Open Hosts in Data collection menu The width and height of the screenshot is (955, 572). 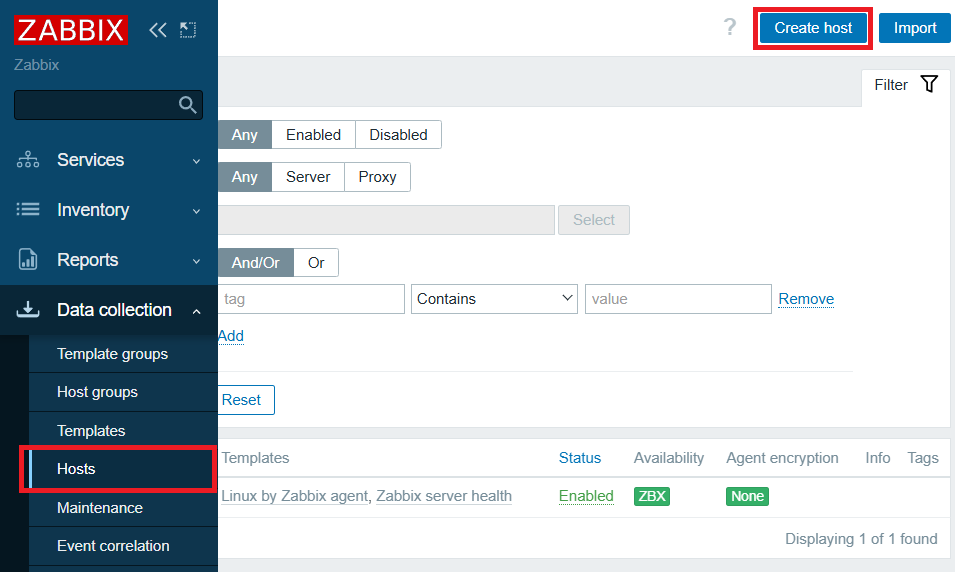click(76, 469)
